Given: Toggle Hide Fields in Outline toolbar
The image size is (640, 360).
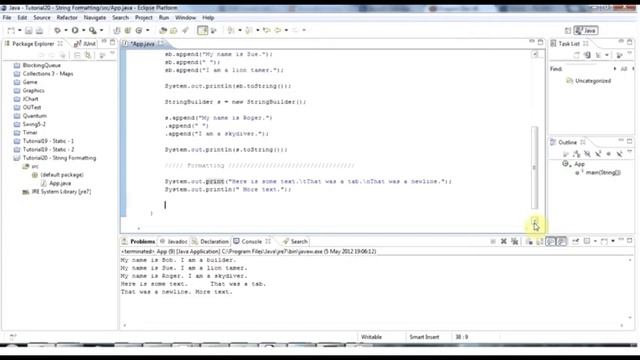Looking at the screenshot, I should coord(587,154).
